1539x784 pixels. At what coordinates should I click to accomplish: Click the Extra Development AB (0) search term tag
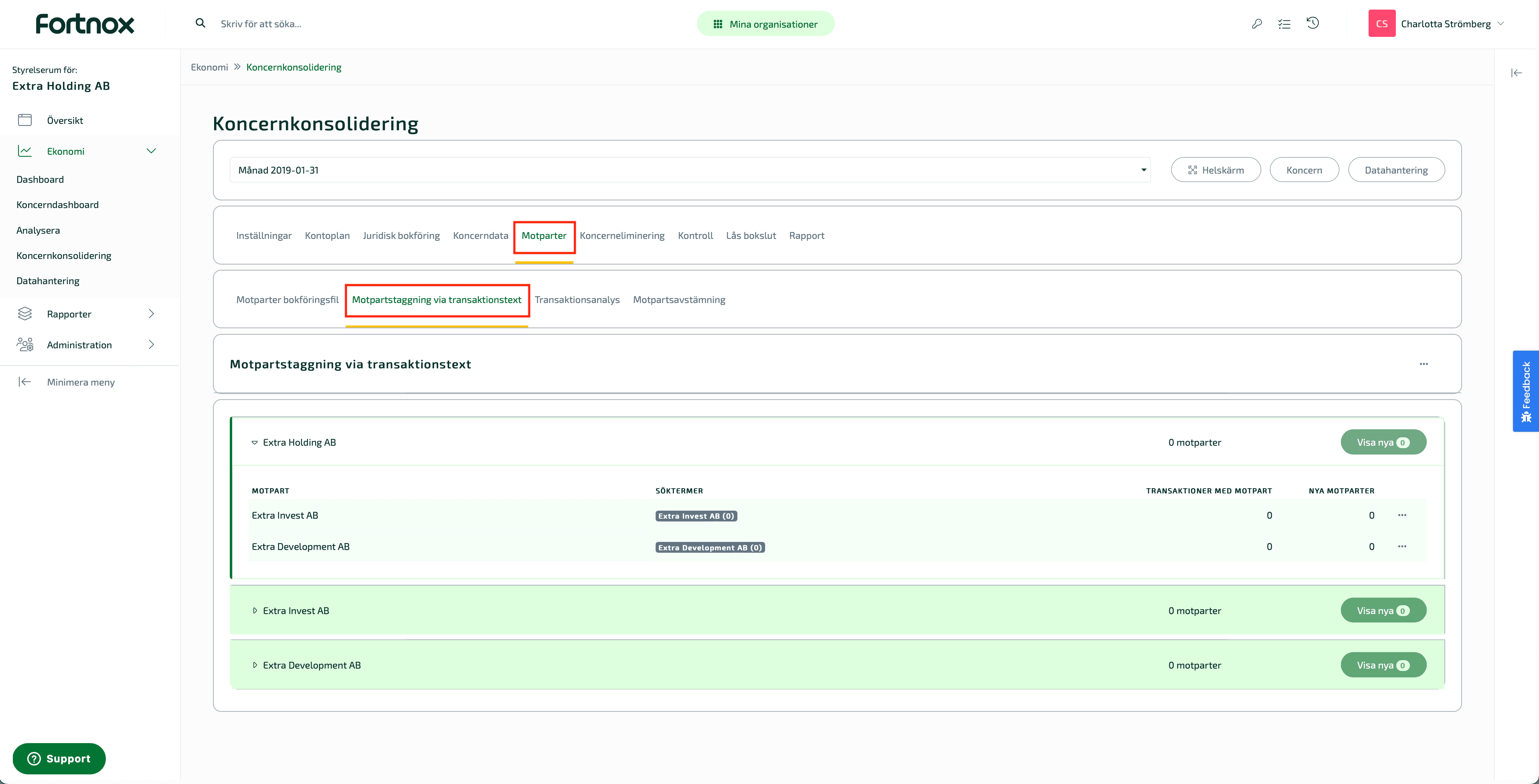tap(710, 548)
